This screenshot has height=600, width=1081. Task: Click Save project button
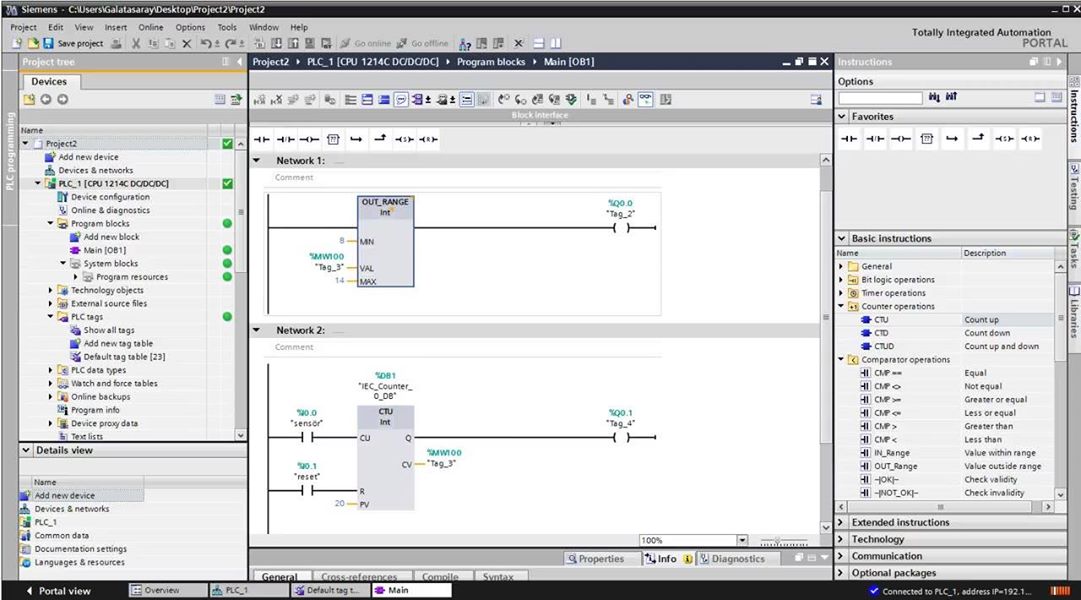coord(73,43)
